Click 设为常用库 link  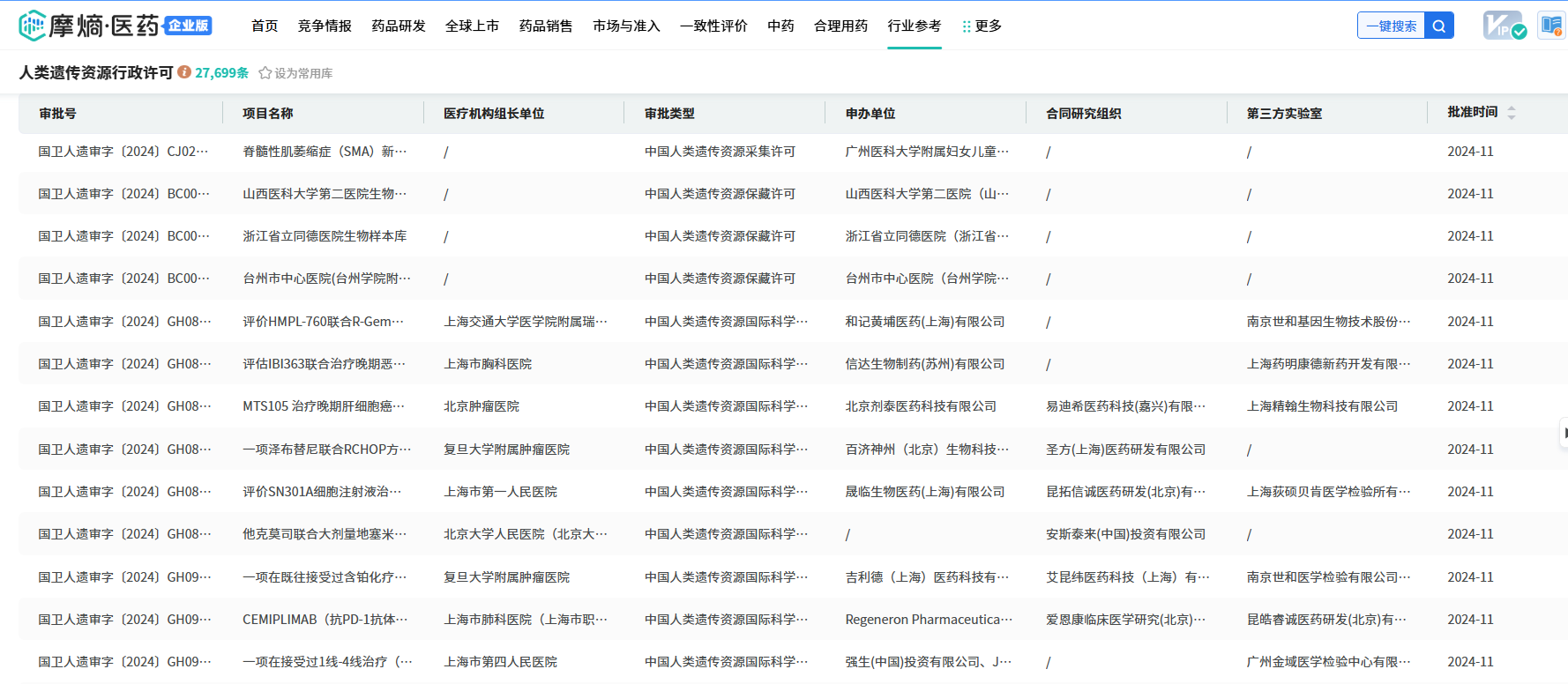pos(303,73)
